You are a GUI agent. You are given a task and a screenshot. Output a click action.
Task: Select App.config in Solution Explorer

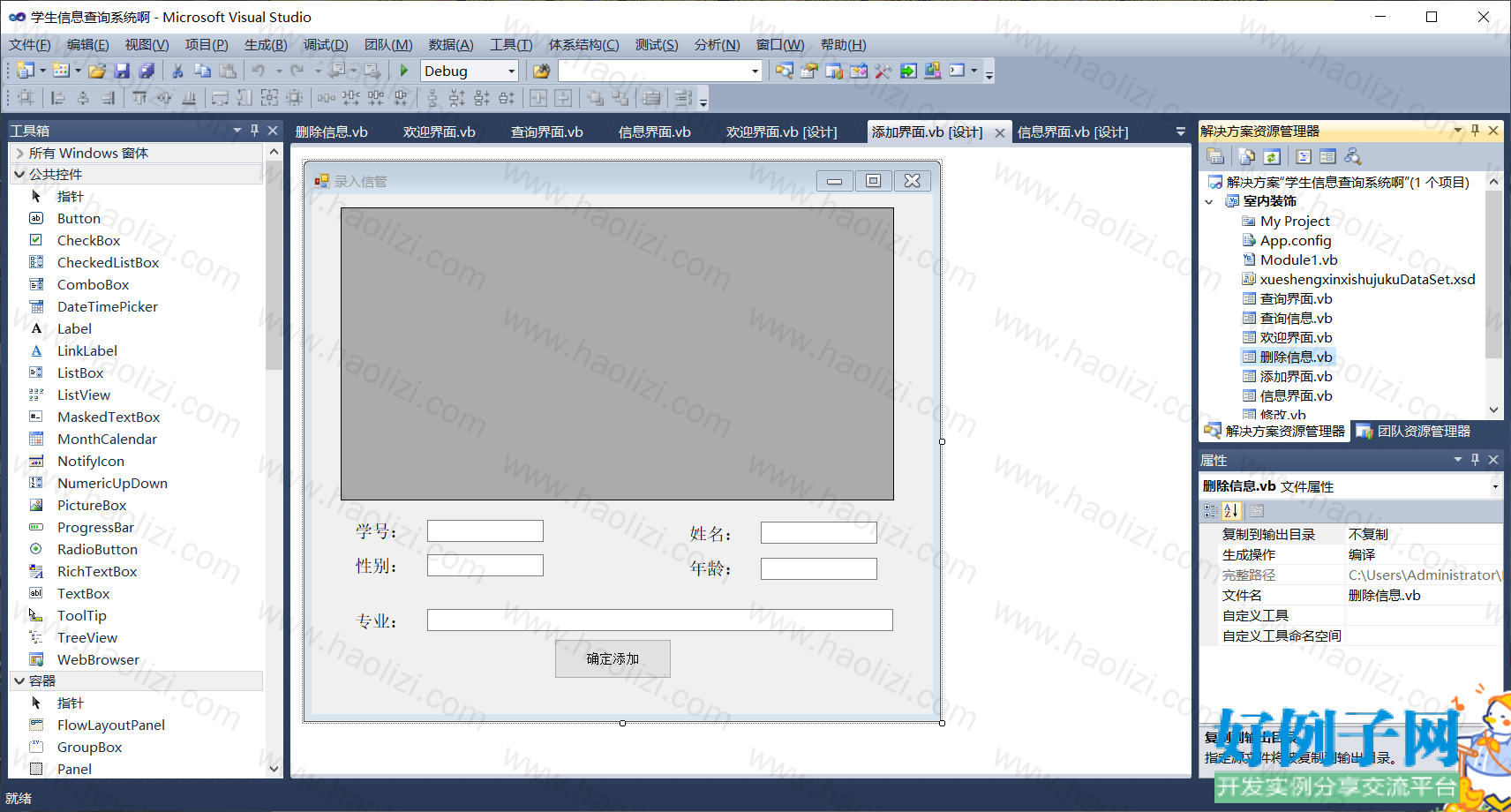click(x=1295, y=240)
